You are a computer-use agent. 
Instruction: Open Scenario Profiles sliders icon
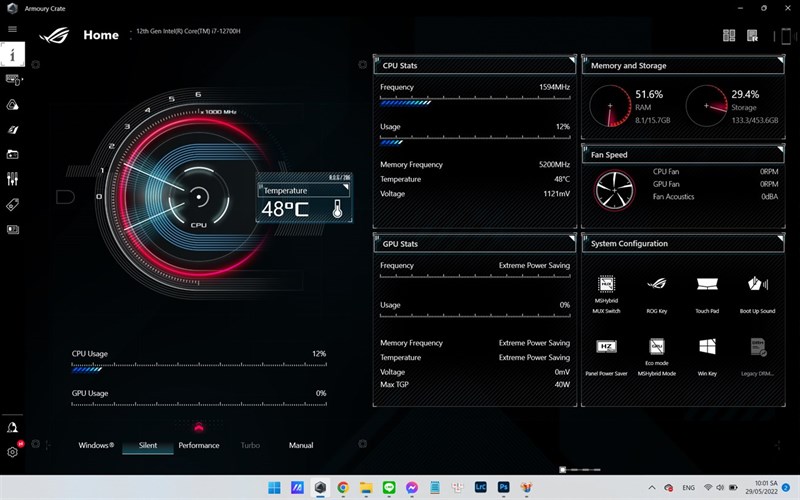click(x=13, y=179)
